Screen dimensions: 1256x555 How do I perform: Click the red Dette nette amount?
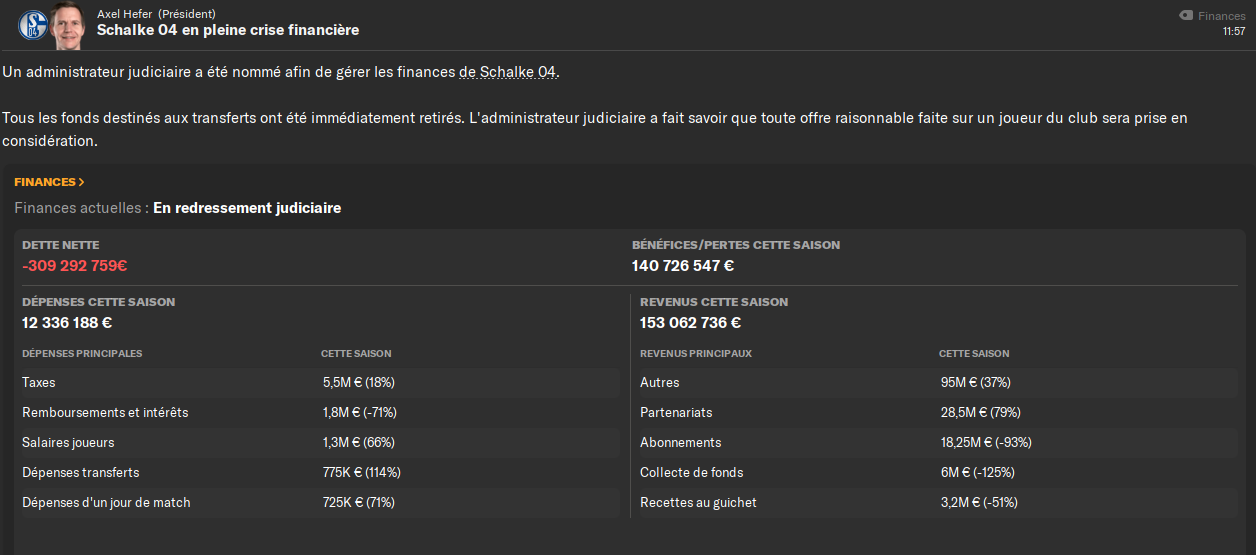coord(75,266)
